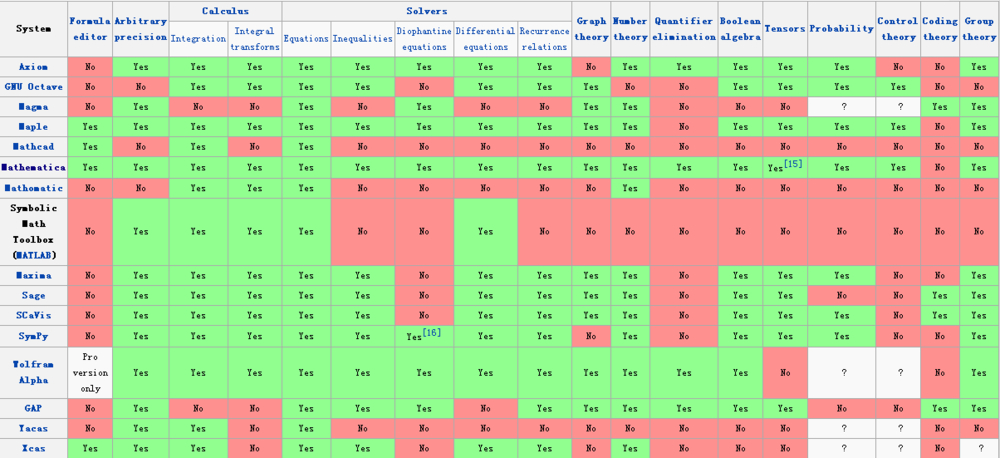Click Xcas's 'Yes' Formula editor cell
Viewport: 1000px width, 458px height.
pos(90,448)
